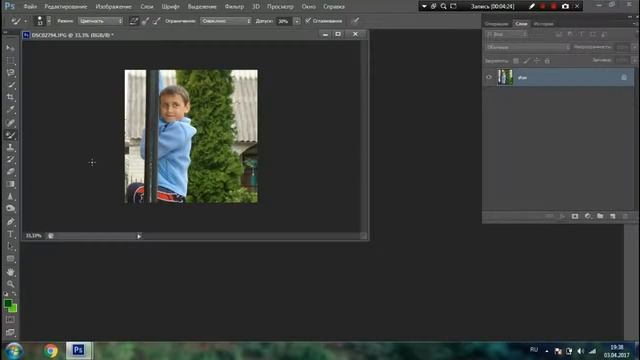Screen dimensions: 640x360
Task: Select the Horizontal Type tool
Action: [x=10, y=234]
